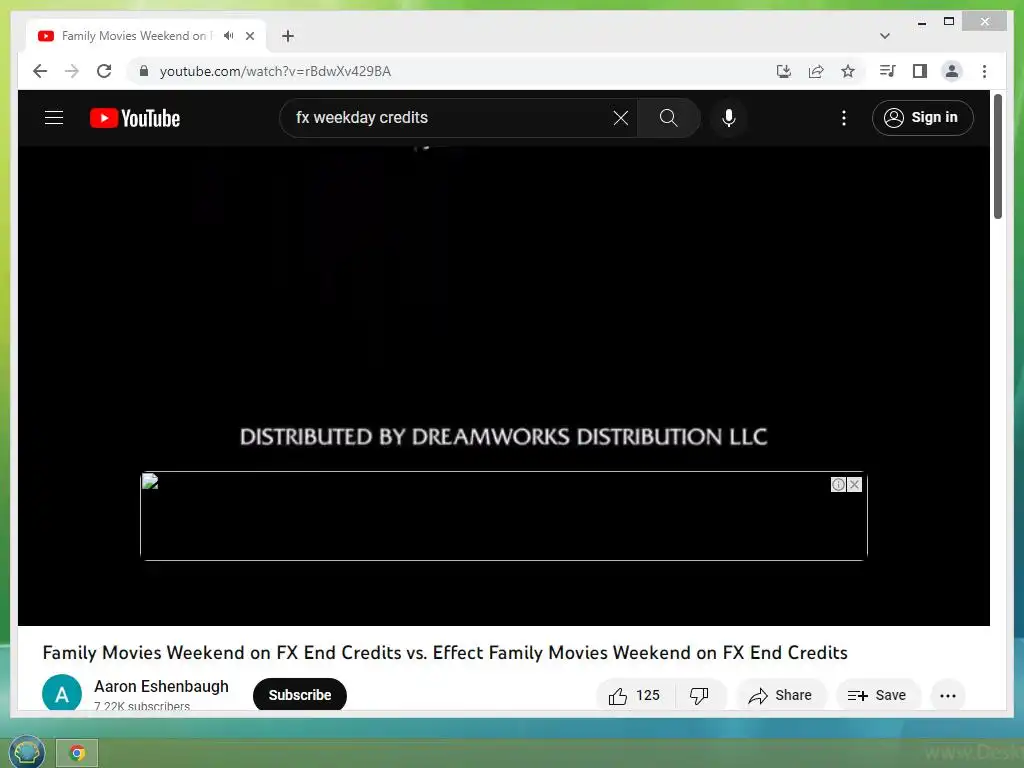Image resolution: width=1024 pixels, height=768 pixels.
Task: Open the Chrome profile avatar
Action: point(952,71)
